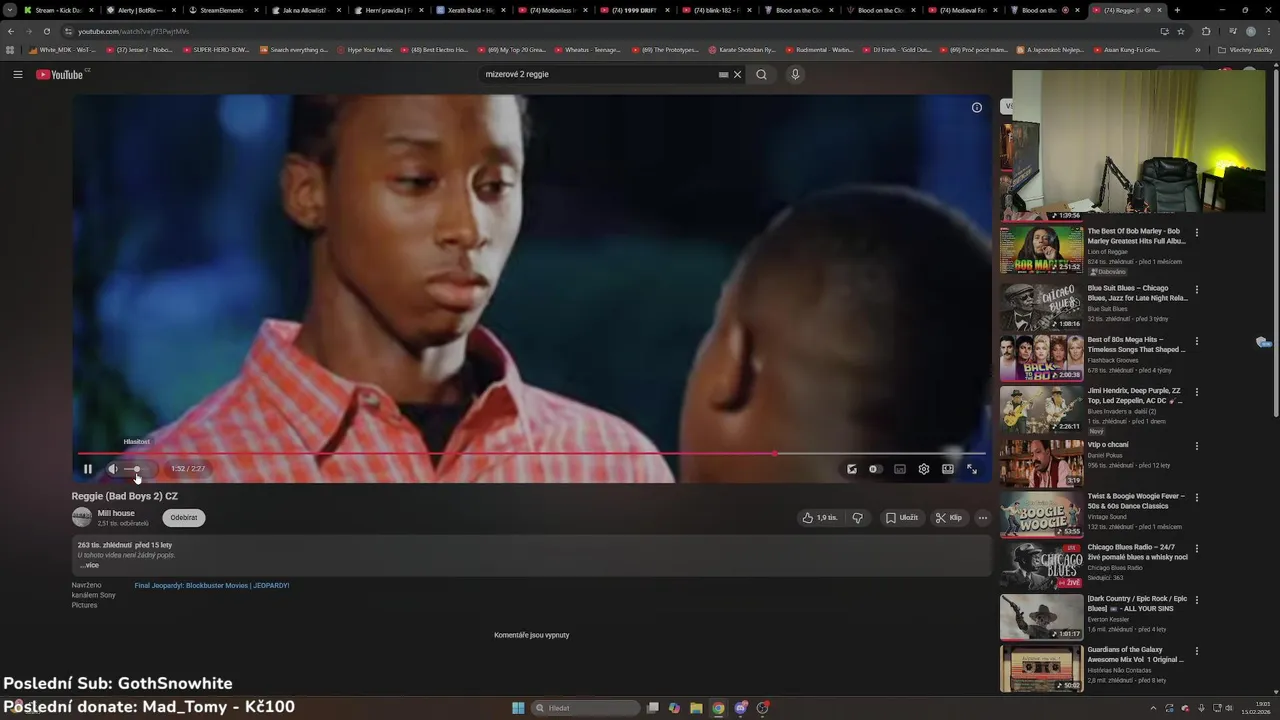Open the Mill house channel avatar
The image size is (1280, 720).
point(82,517)
